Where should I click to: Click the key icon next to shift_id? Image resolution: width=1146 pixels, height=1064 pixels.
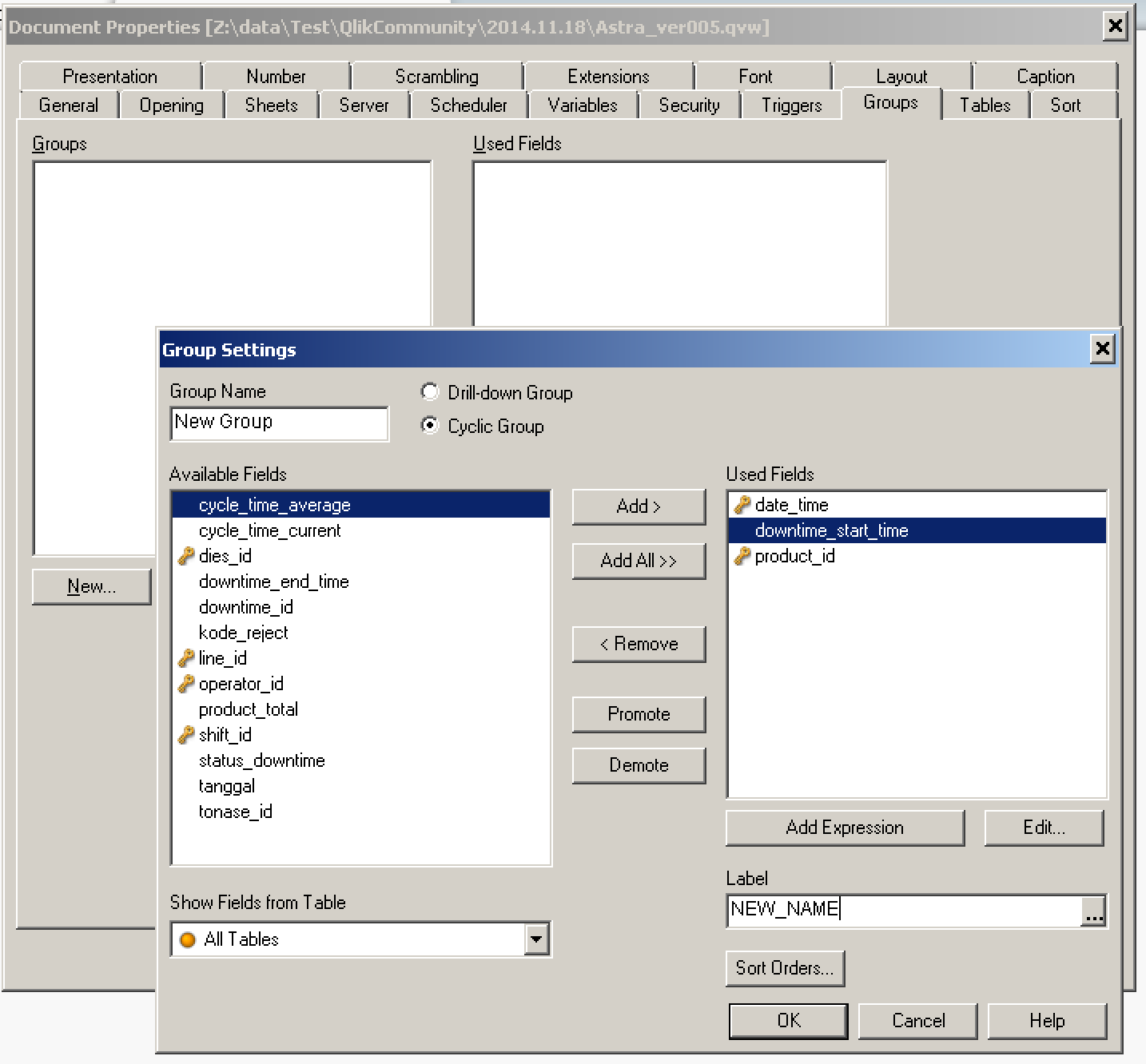185,735
